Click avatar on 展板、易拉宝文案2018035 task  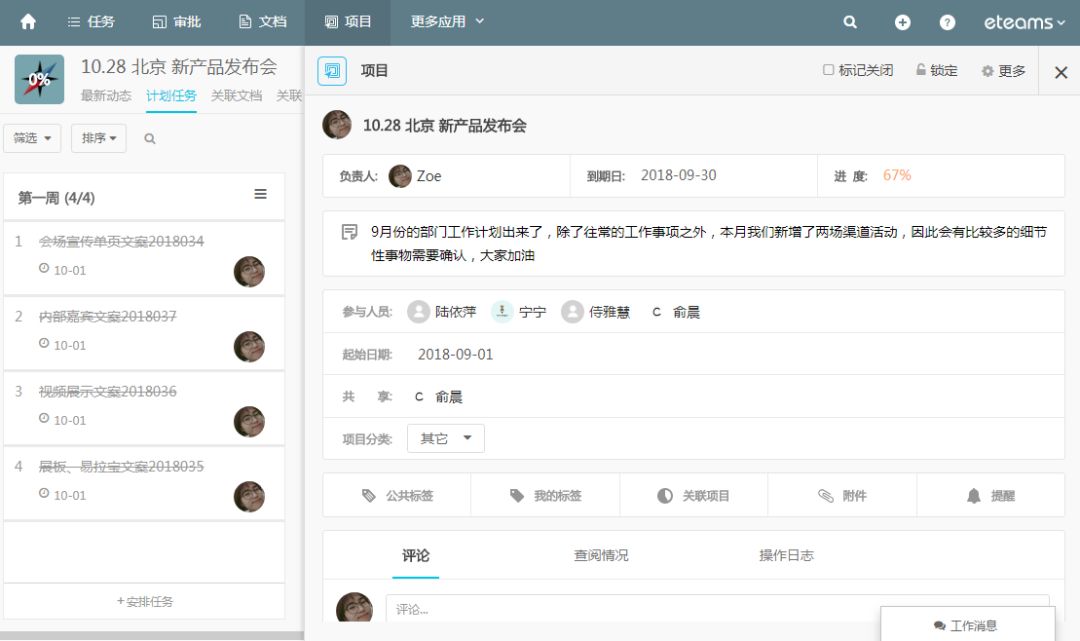pyautogui.click(x=249, y=496)
